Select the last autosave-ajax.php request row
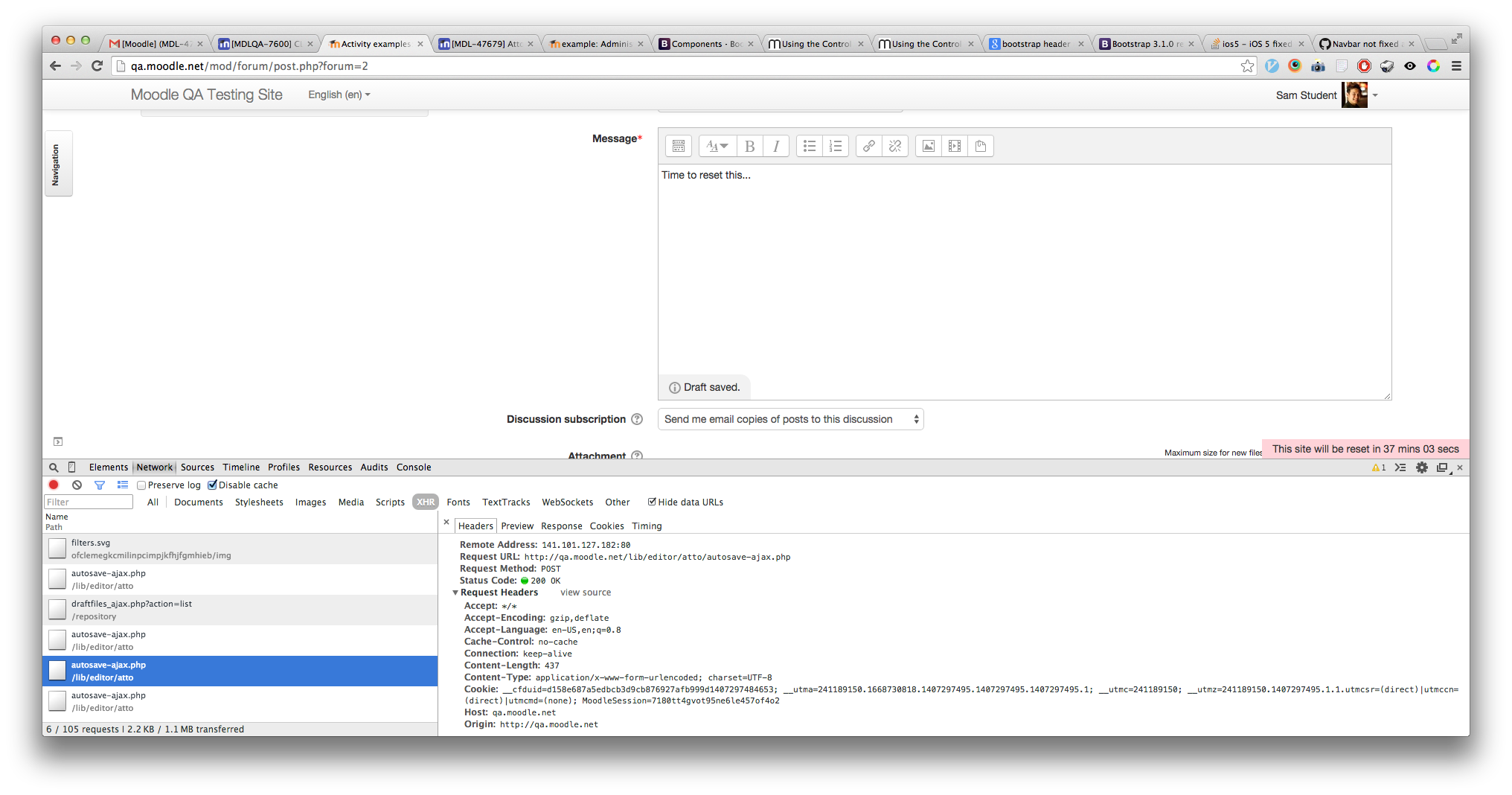1512x795 pixels. (240, 701)
